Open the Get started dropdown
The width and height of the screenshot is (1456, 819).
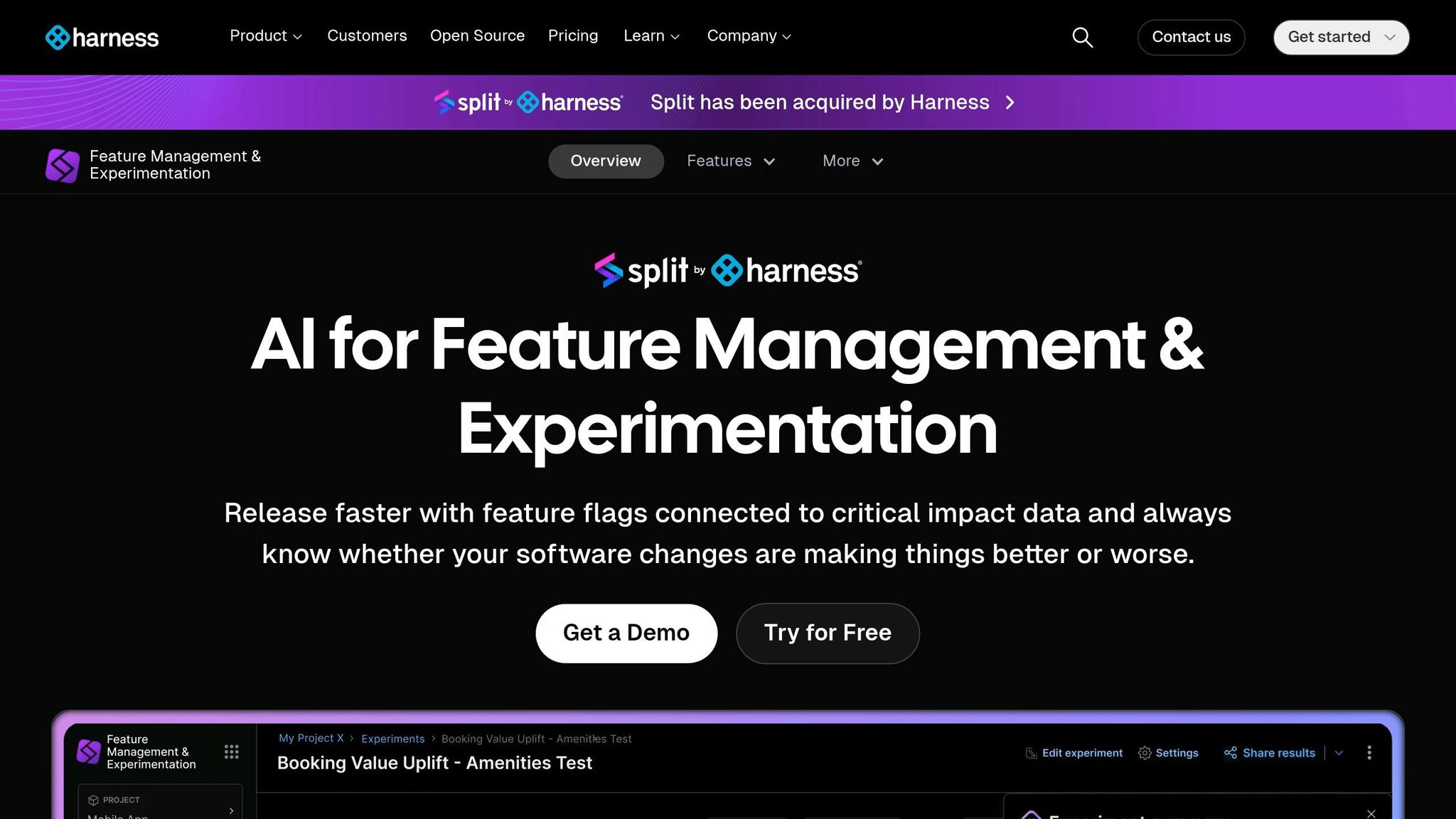(1341, 37)
